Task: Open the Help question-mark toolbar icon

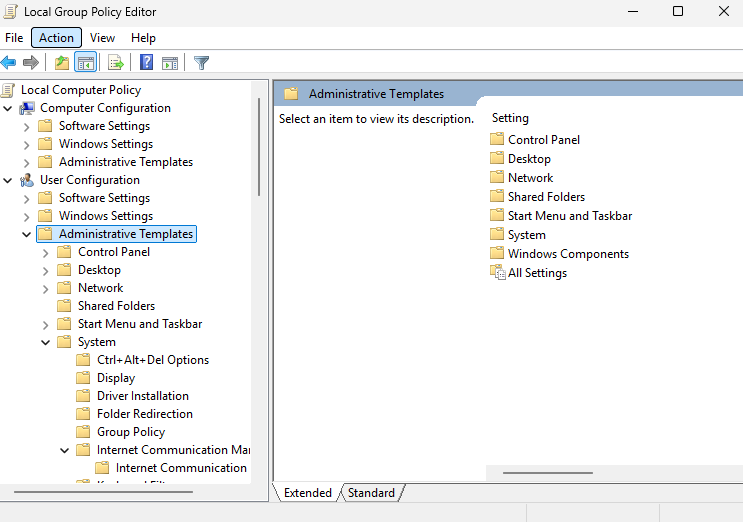Action: (146, 63)
